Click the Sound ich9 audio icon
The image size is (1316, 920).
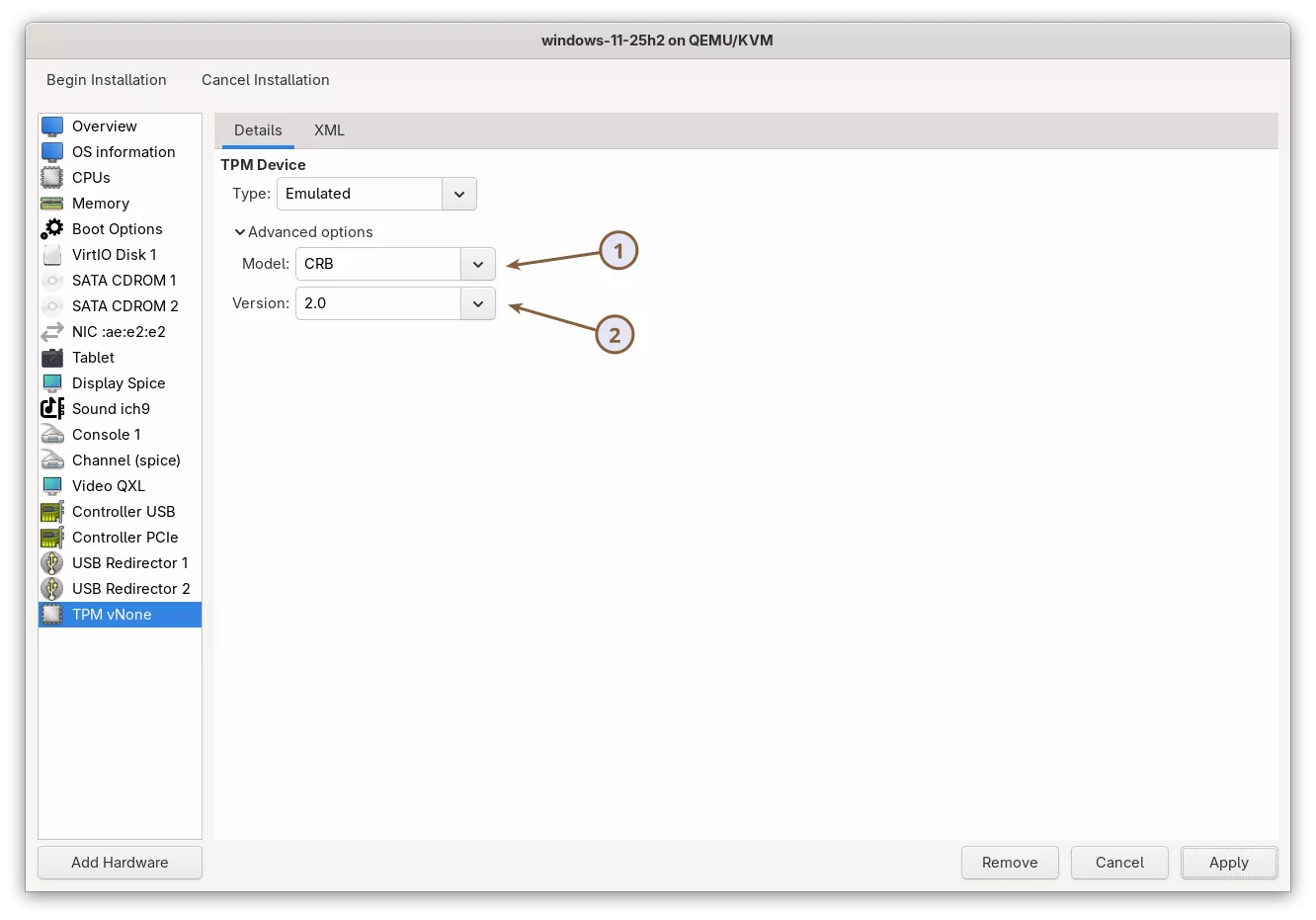tap(52, 409)
